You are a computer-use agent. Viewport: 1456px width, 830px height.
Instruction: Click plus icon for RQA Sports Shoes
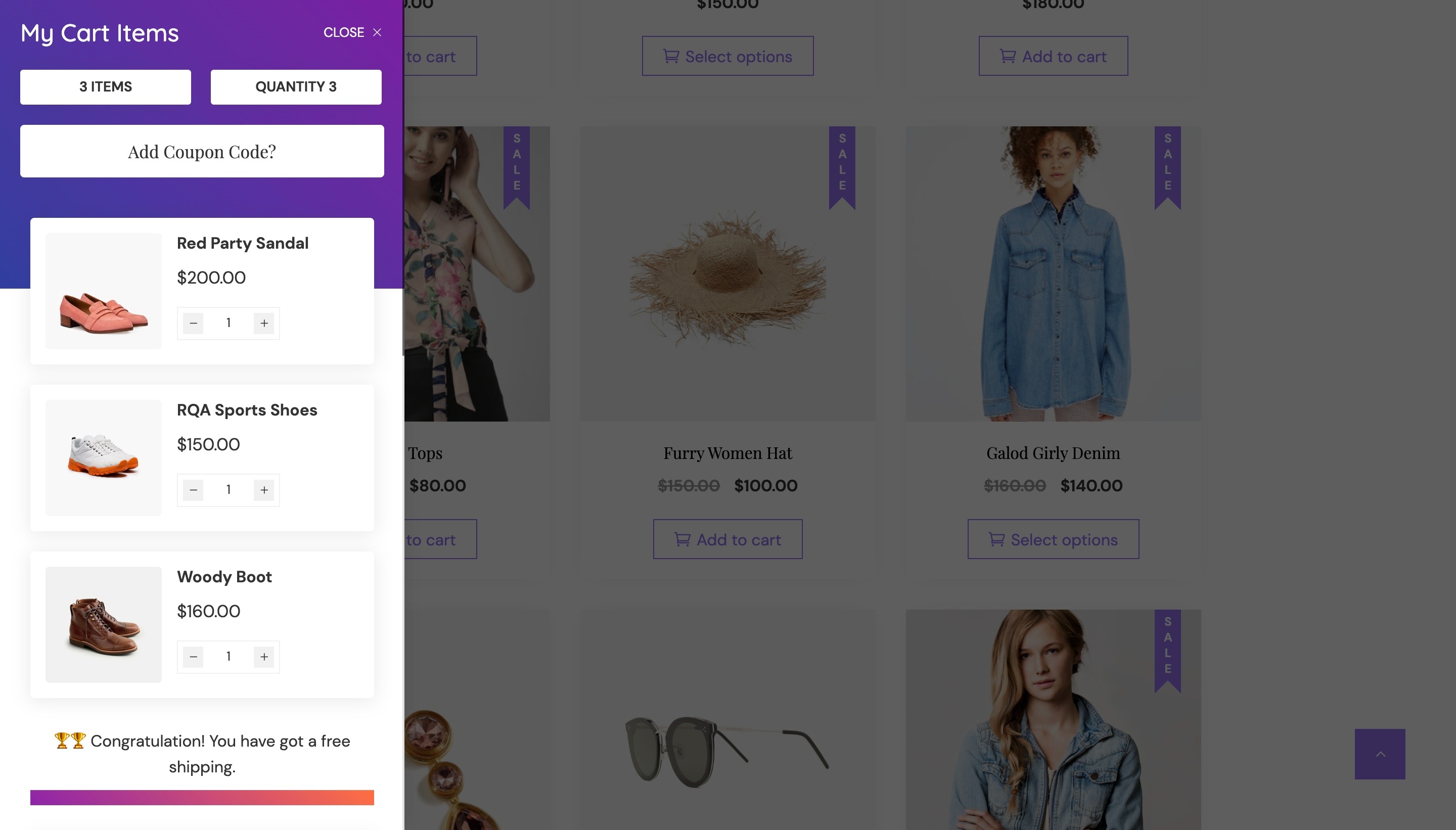[264, 490]
